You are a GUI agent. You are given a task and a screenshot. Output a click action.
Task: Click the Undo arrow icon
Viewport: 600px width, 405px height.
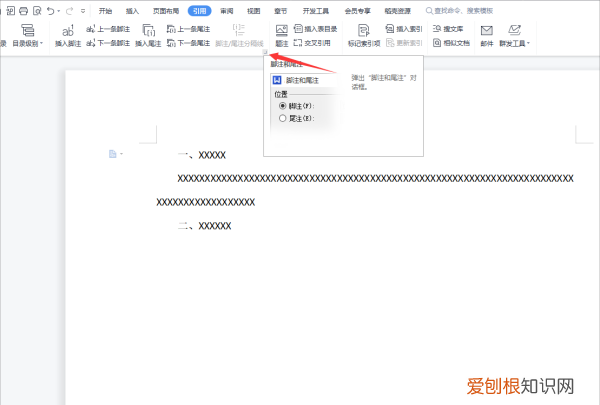pos(51,11)
